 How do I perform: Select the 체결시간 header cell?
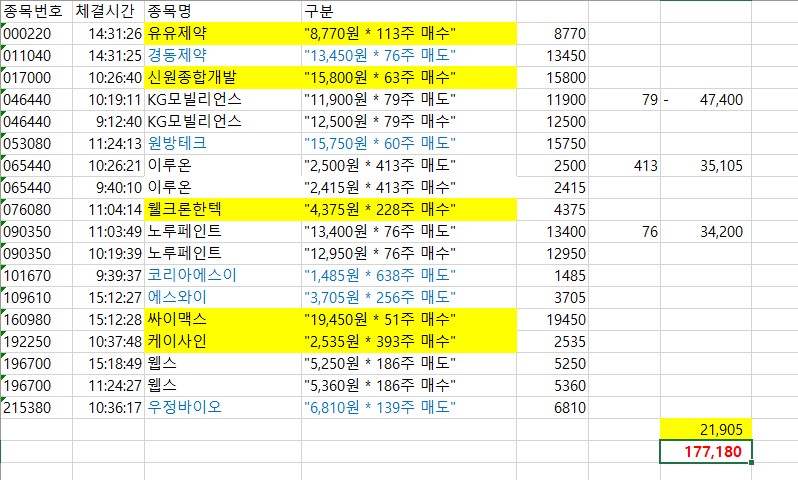pyautogui.click(x=108, y=11)
